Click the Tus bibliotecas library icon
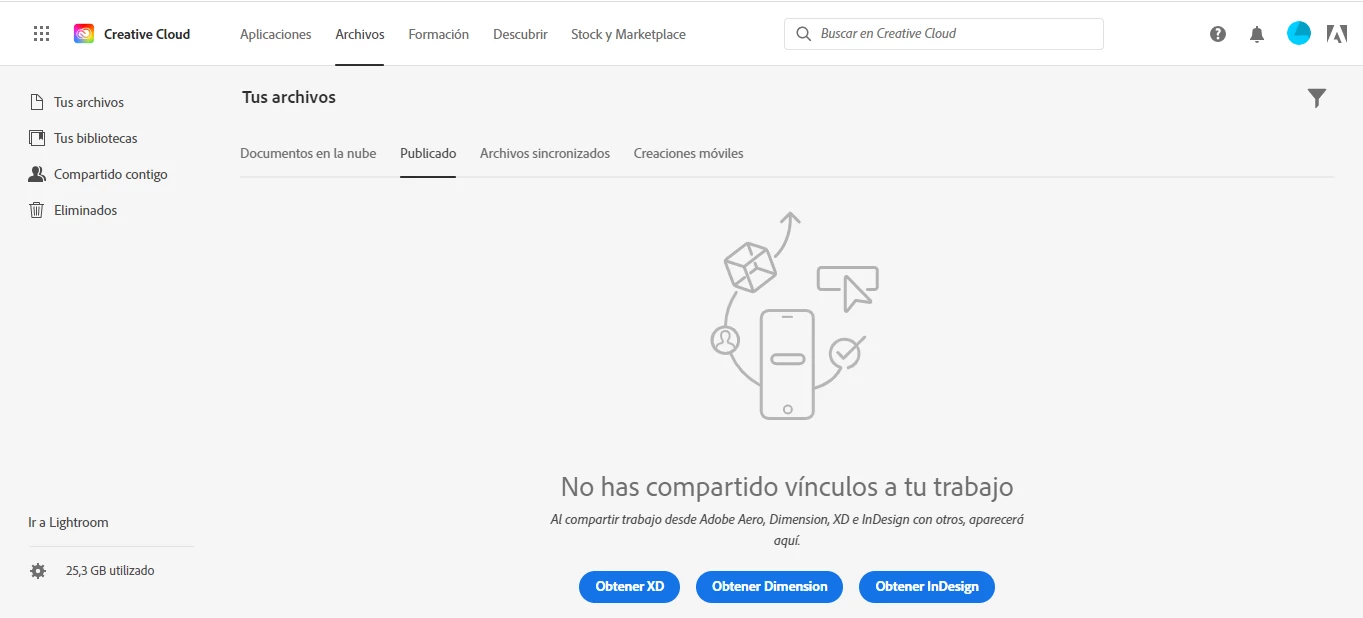Screen dimensions: 1363x618 37,138
